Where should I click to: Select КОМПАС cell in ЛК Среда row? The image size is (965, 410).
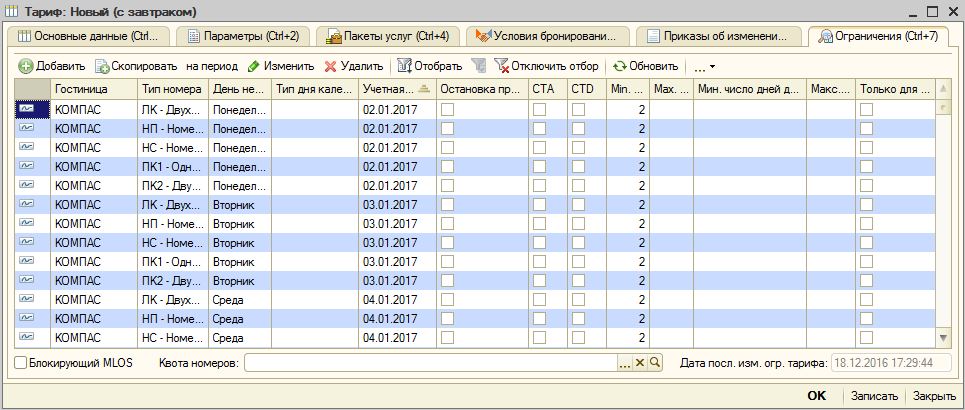[x=94, y=300]
